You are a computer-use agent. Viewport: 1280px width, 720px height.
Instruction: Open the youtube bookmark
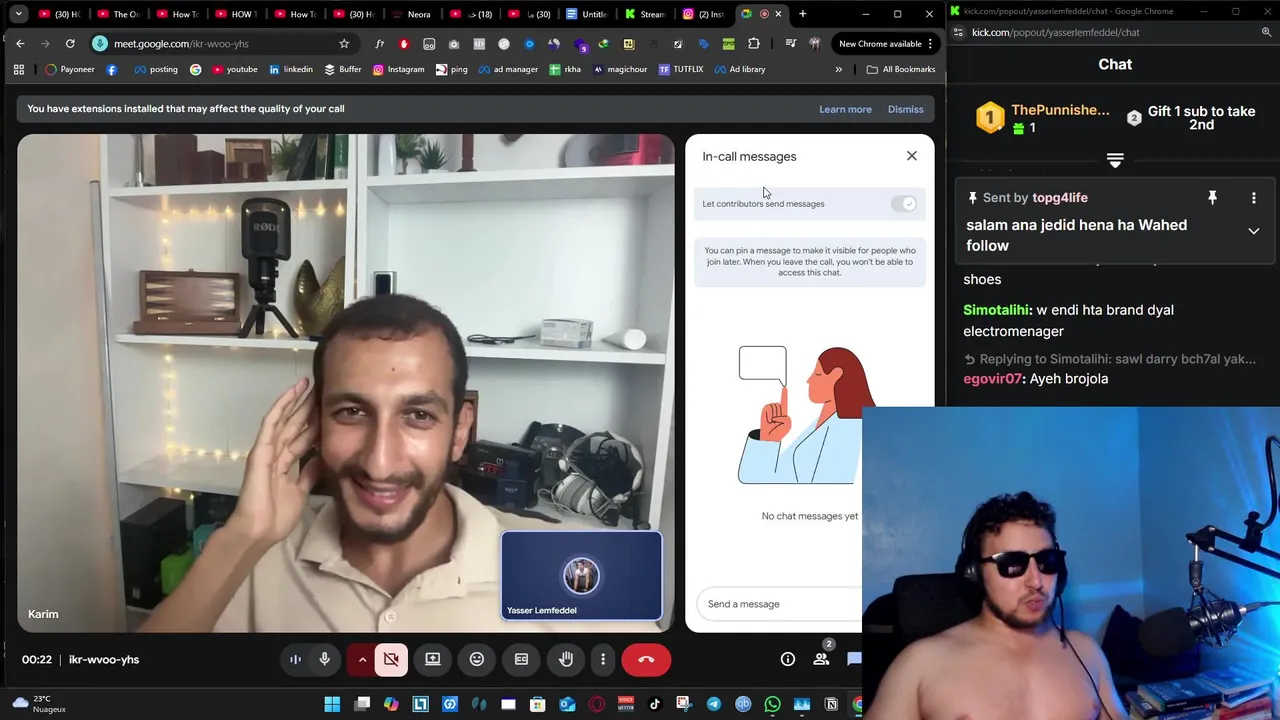(x=234, y=69)
